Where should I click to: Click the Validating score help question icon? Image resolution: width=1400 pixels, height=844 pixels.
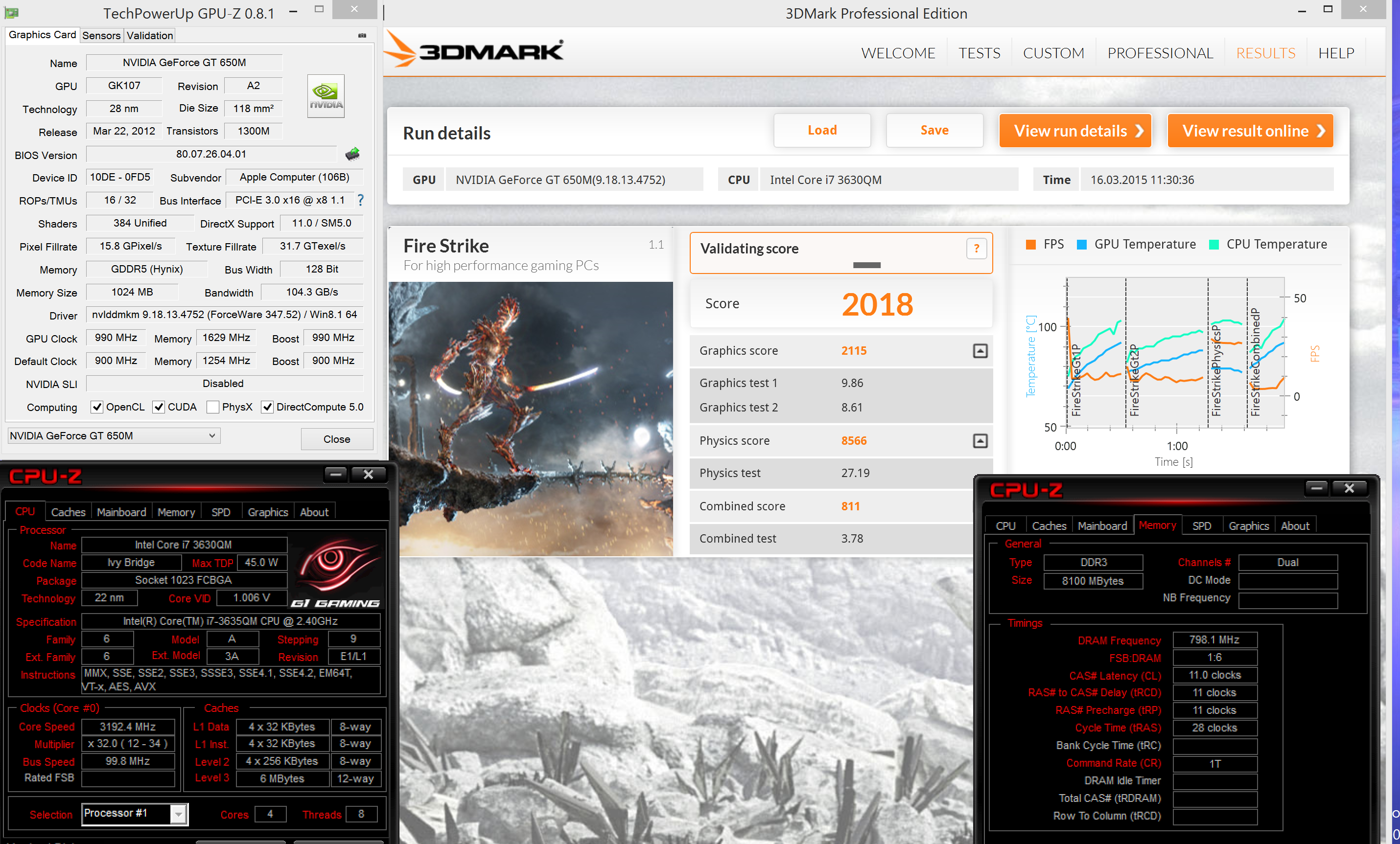976,248
